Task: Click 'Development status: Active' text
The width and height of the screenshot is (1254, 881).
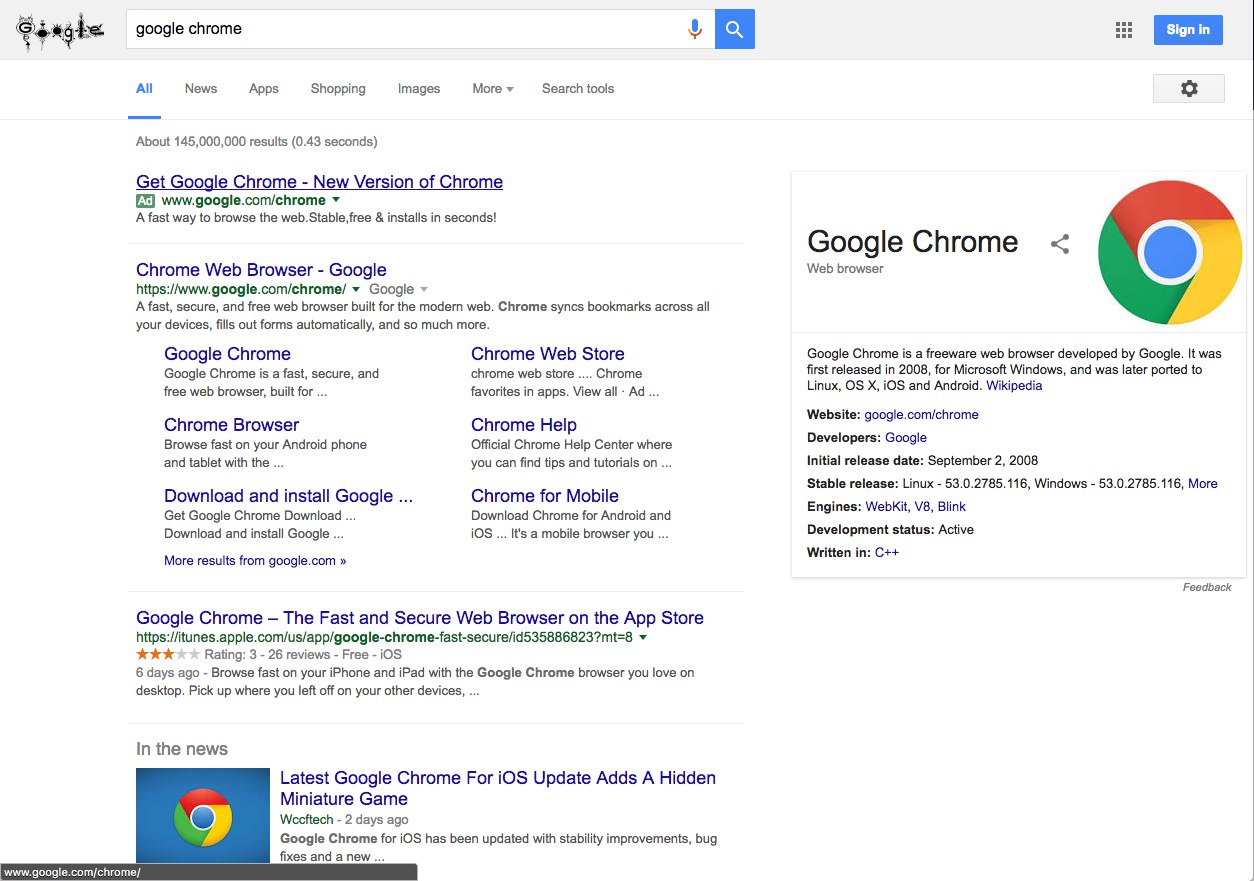Action: [x=890, y=529]
